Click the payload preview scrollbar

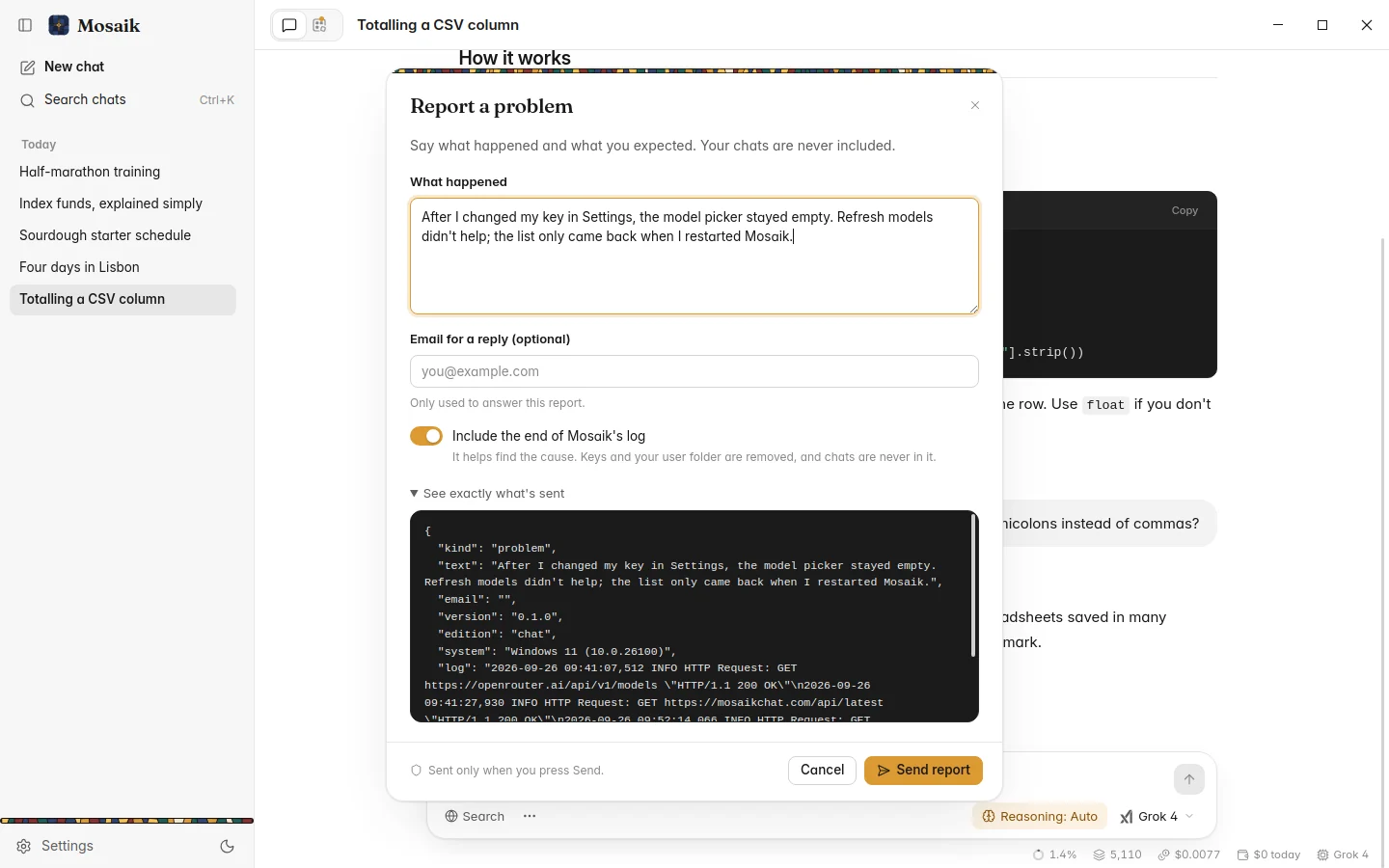pos(972,585)
